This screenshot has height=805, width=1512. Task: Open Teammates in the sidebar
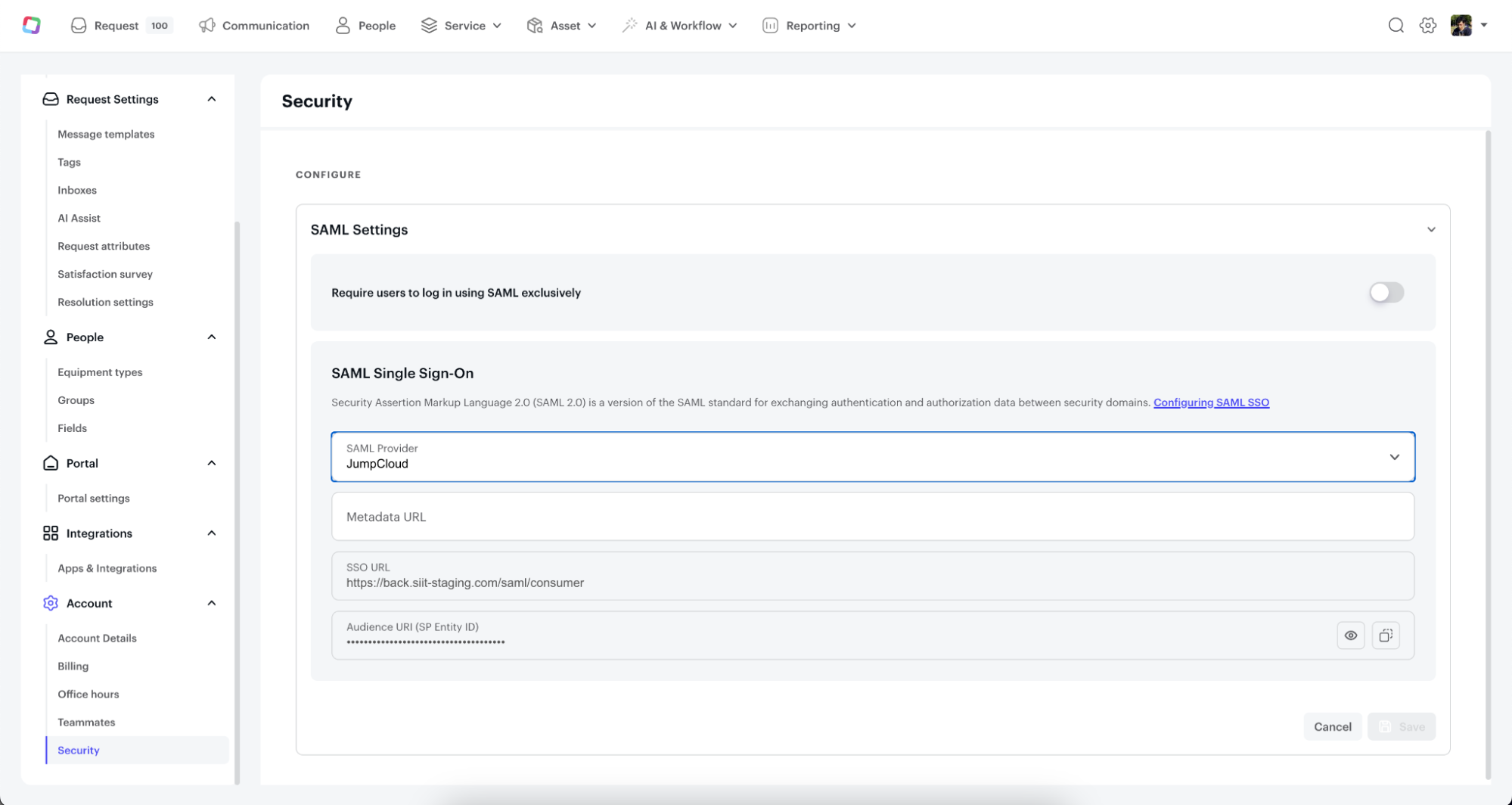point(86,723)
